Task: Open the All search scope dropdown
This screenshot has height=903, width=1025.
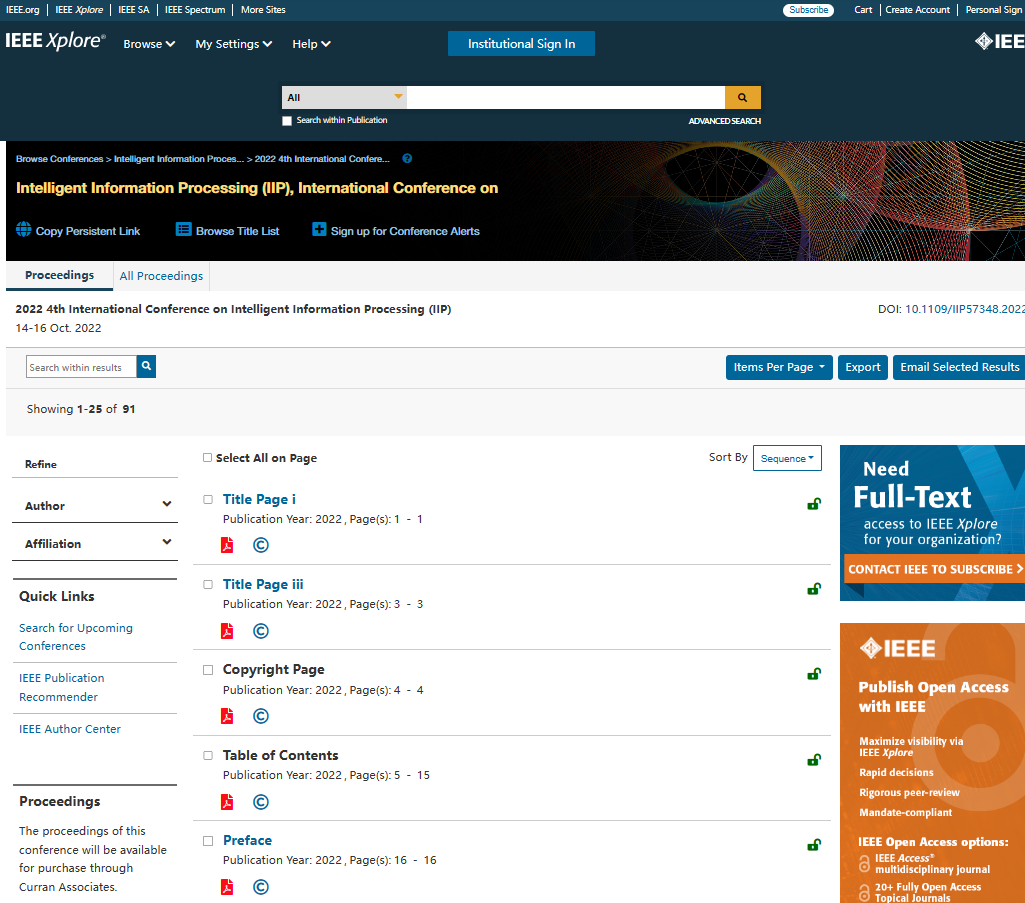Action: coord(344,97)
